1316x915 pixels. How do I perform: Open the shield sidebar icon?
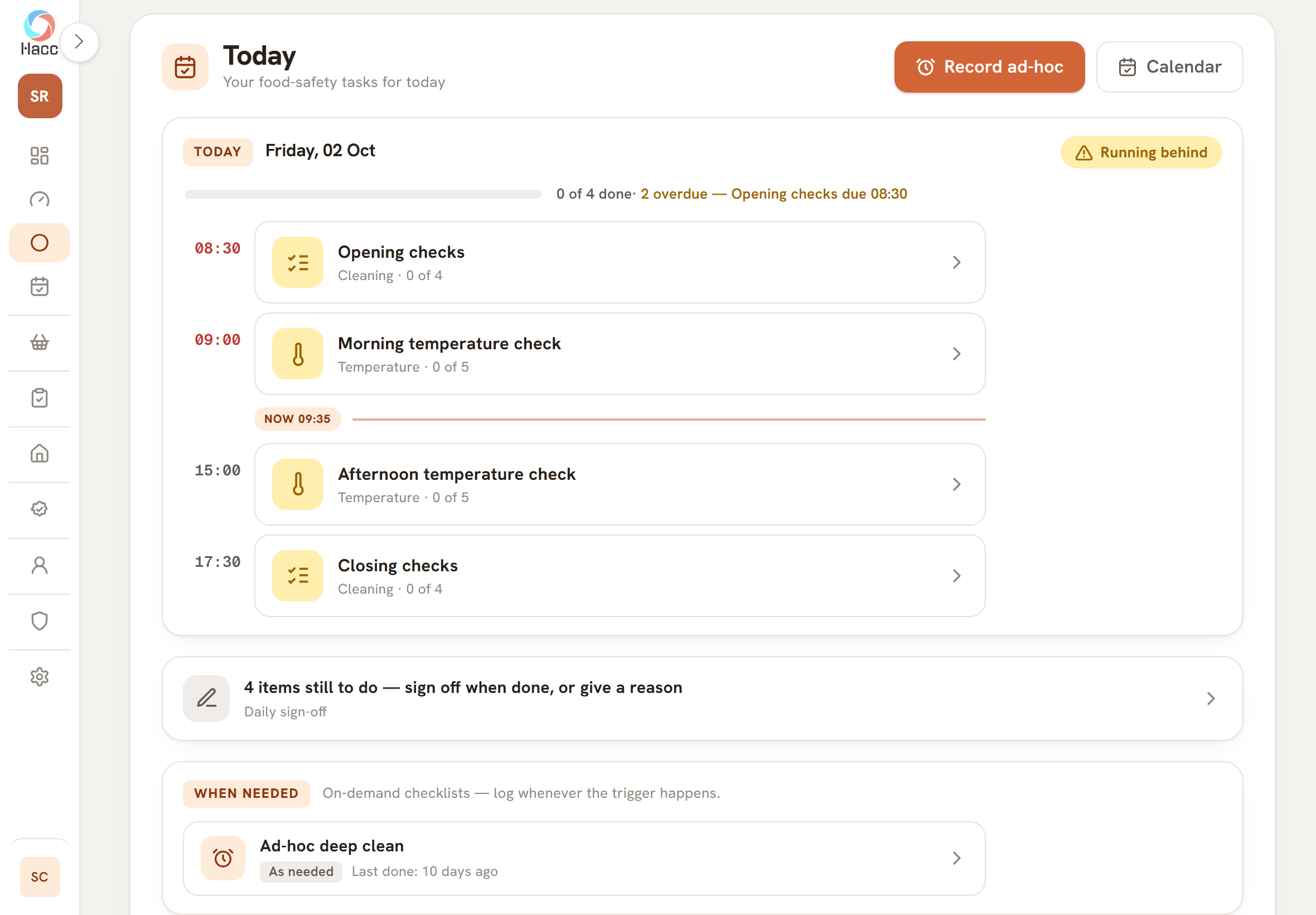point(40,621)
